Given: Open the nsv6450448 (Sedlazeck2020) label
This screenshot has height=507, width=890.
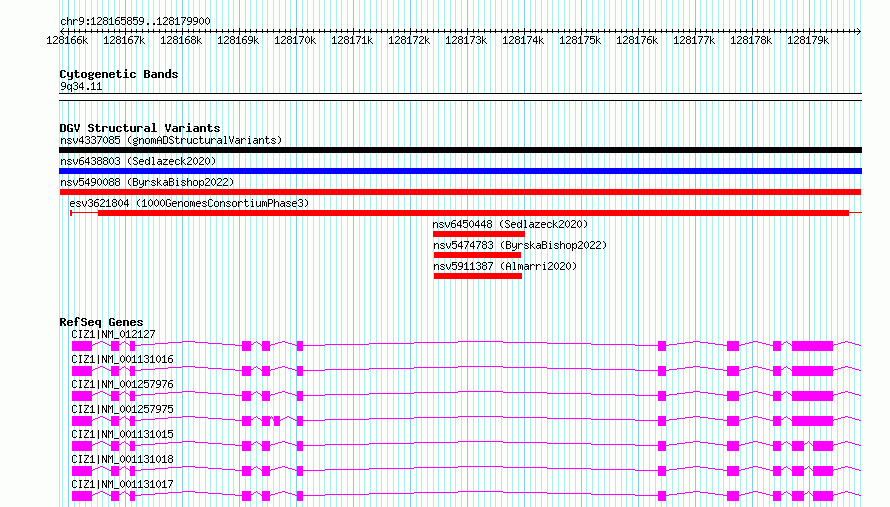Looking at the screenshot, I should [510, 224].
